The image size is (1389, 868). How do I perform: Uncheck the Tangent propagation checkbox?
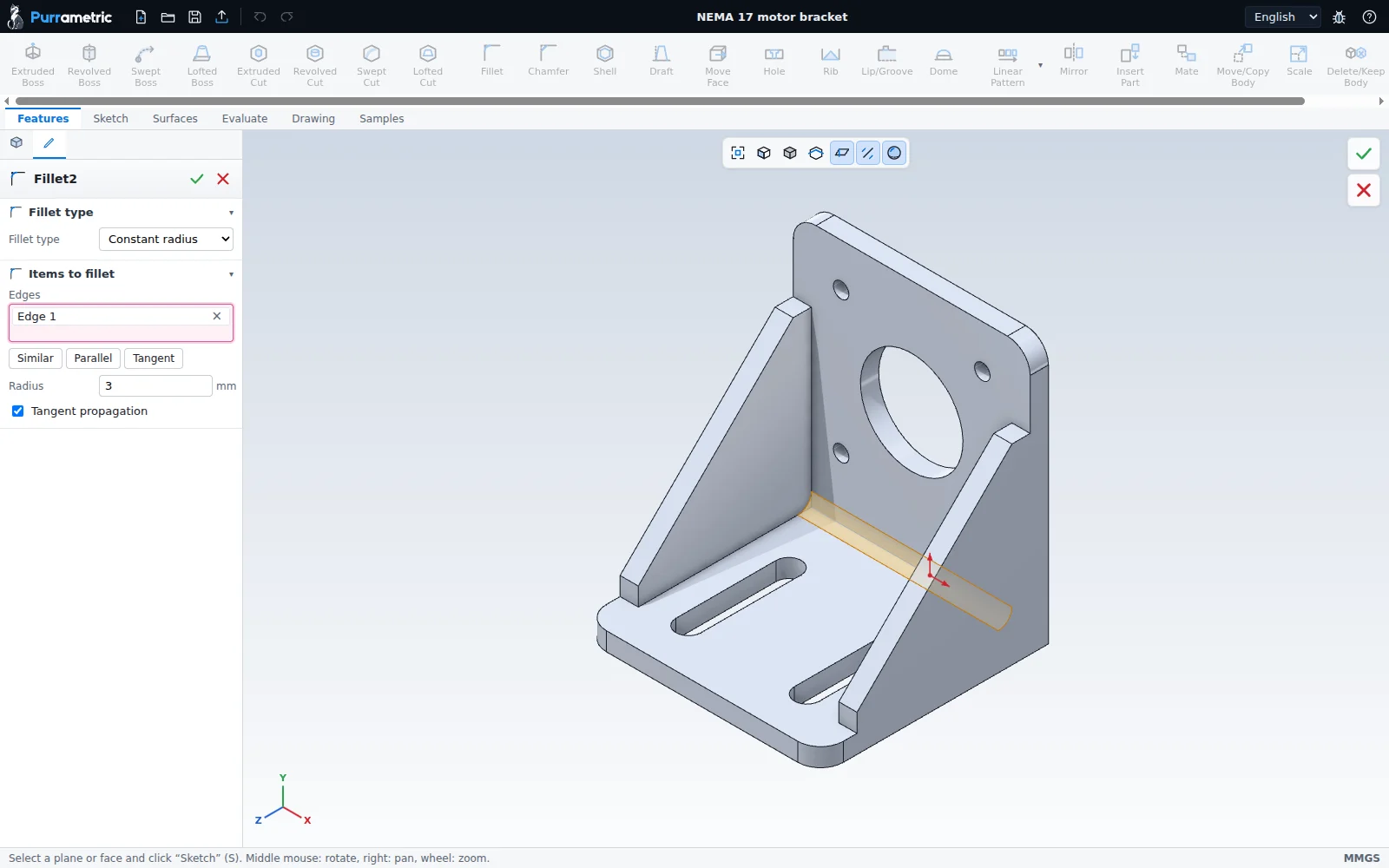point(17,411)
